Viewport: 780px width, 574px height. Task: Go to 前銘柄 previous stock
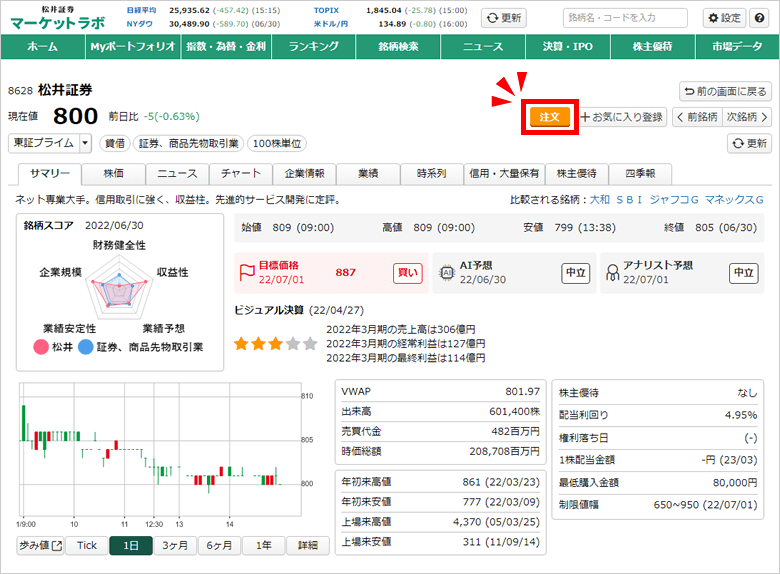click(697, 117)
